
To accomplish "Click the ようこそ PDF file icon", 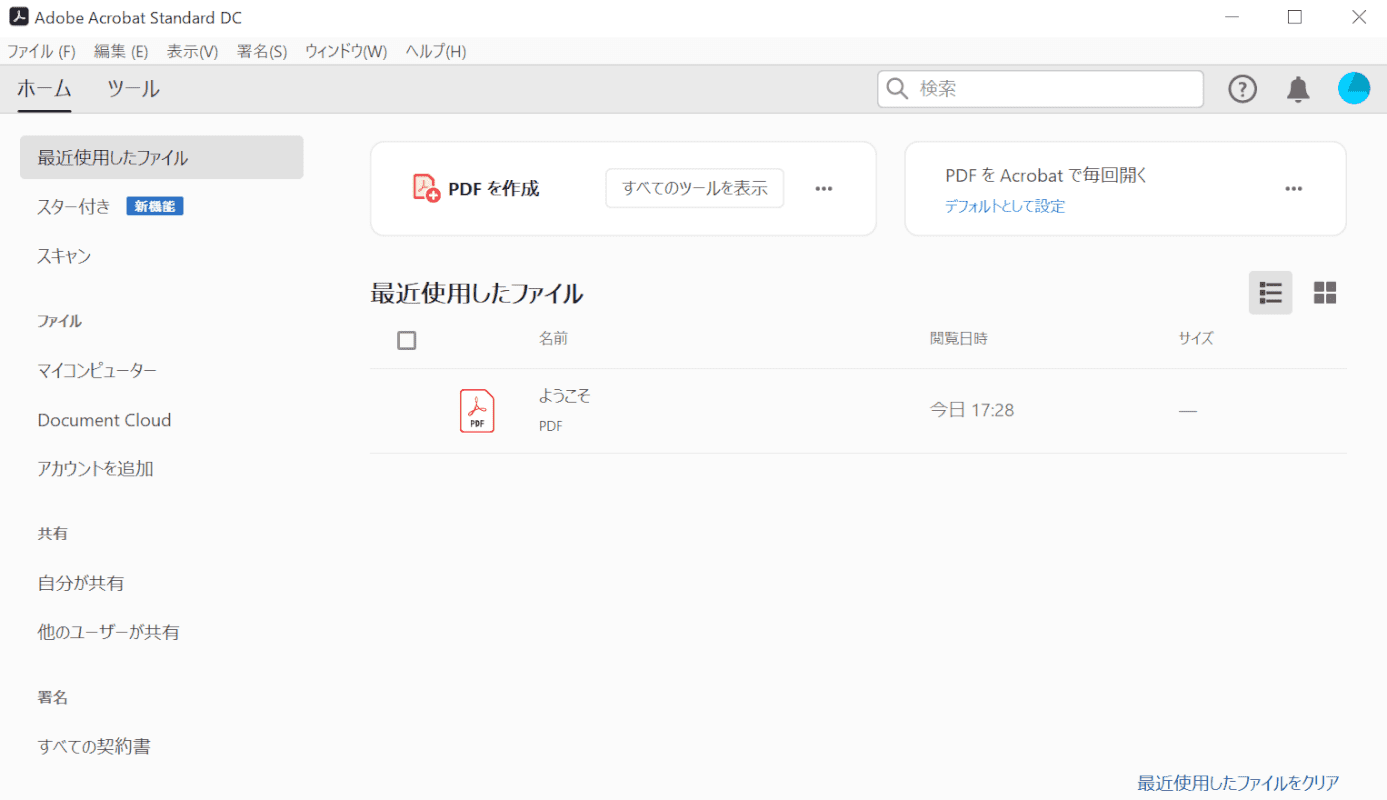I will tap(477, 411).
